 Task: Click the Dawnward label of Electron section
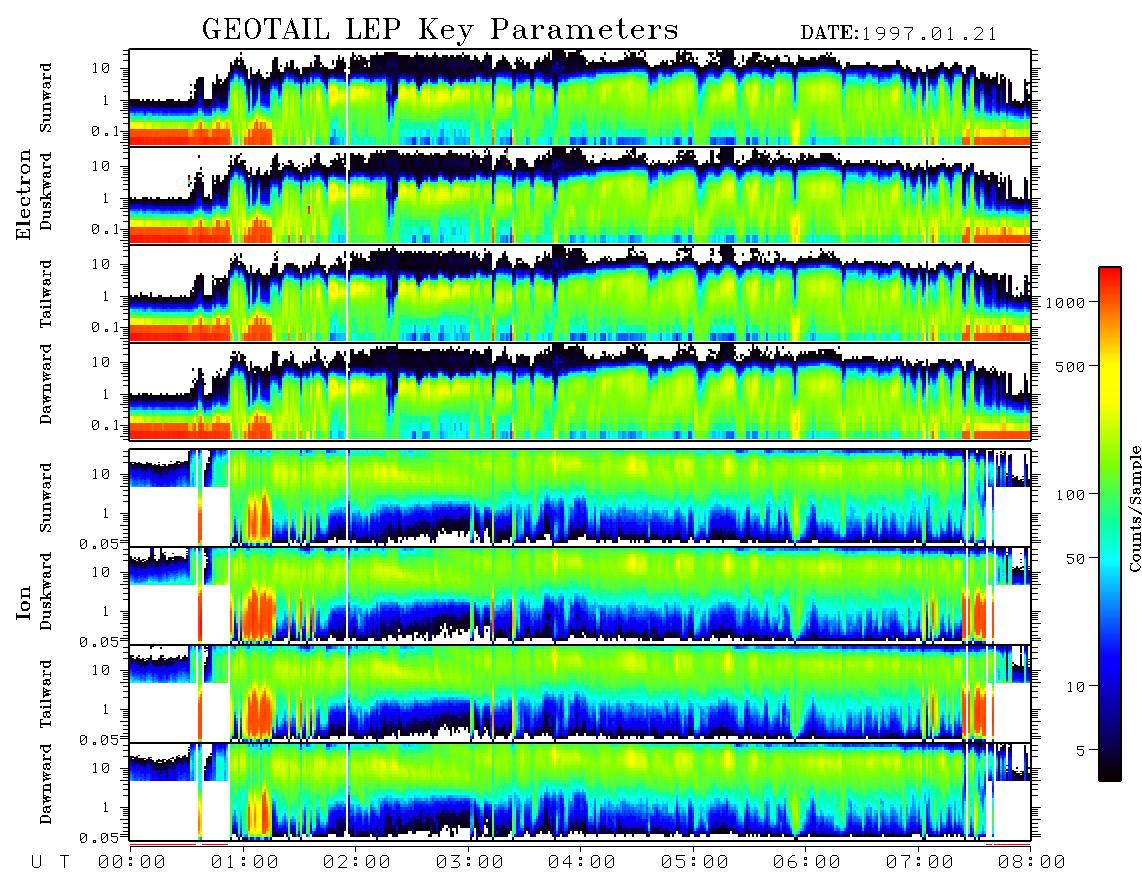46,384
